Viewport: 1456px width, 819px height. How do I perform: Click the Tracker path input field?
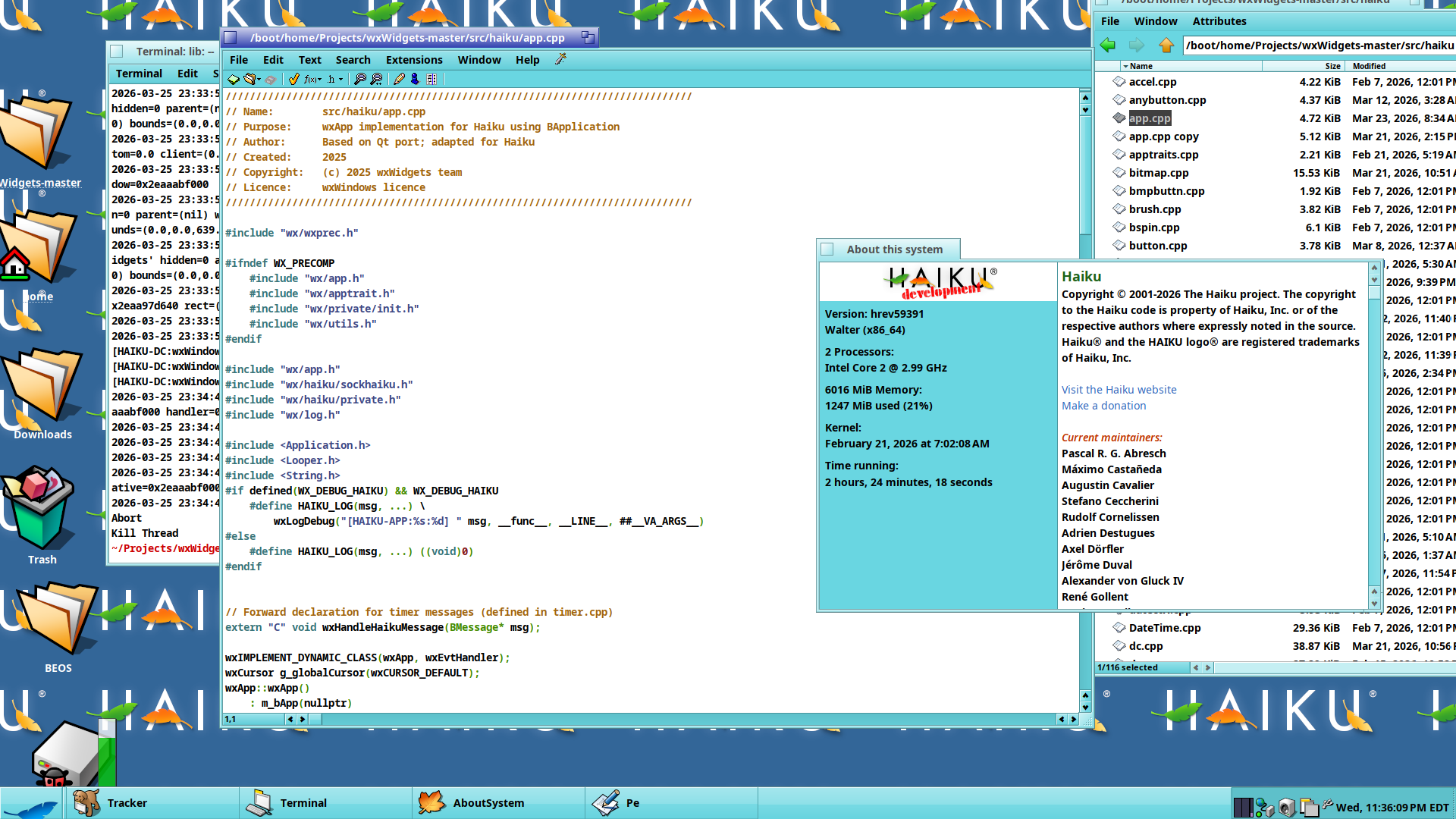pyautogui.click(x=1319, y=45)
